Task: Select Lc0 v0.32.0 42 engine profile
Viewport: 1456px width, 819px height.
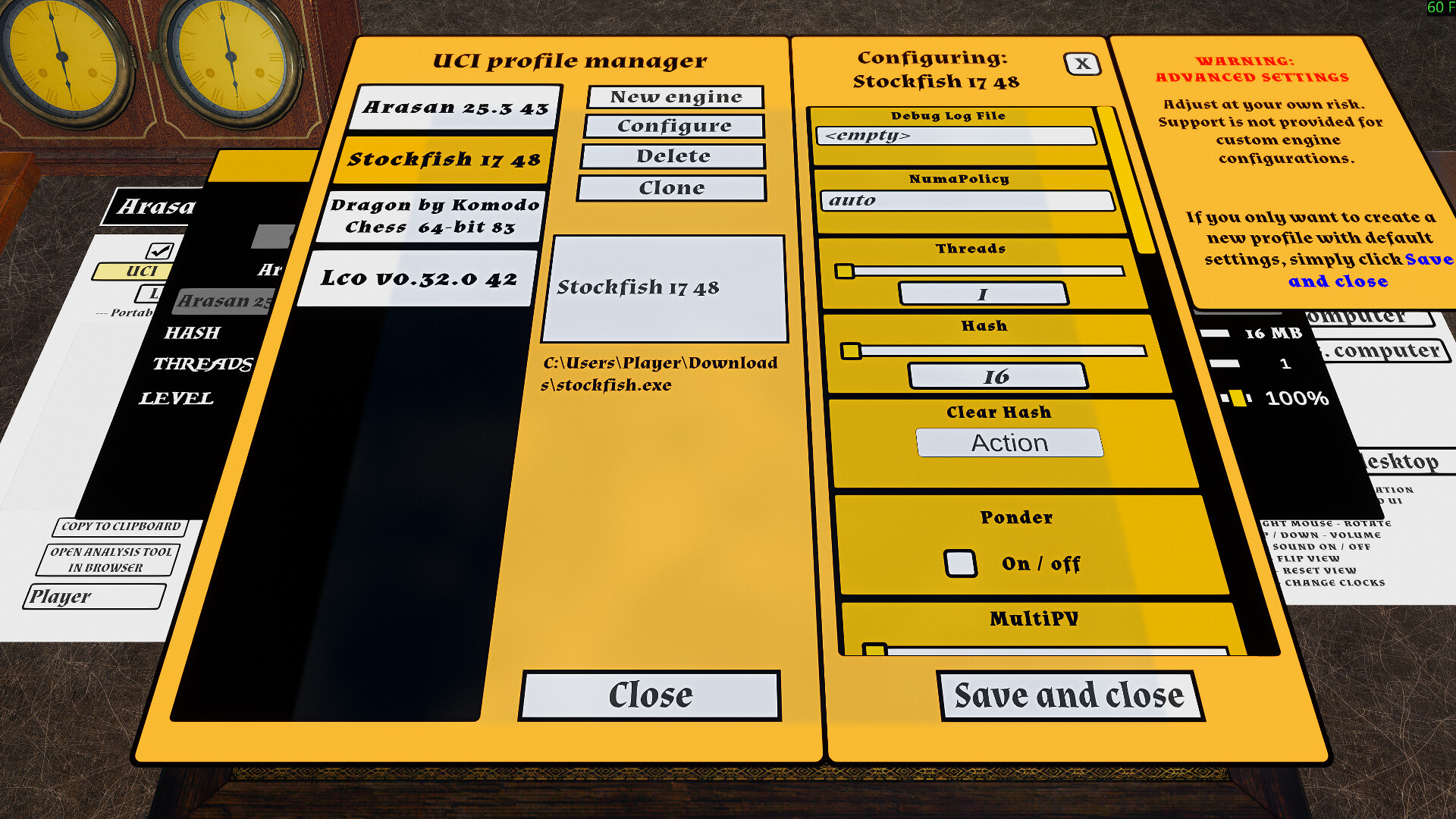Action: 419,278
